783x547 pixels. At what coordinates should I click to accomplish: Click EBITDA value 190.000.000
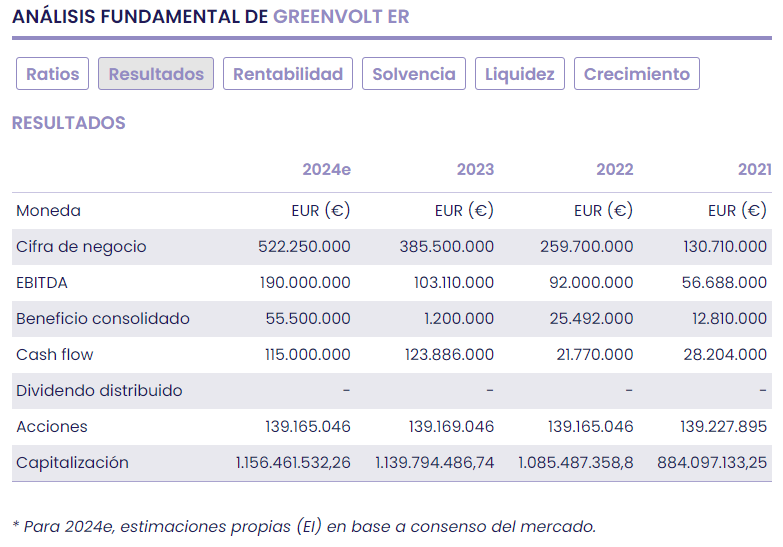pyautogui.click(x=305, y=283)
